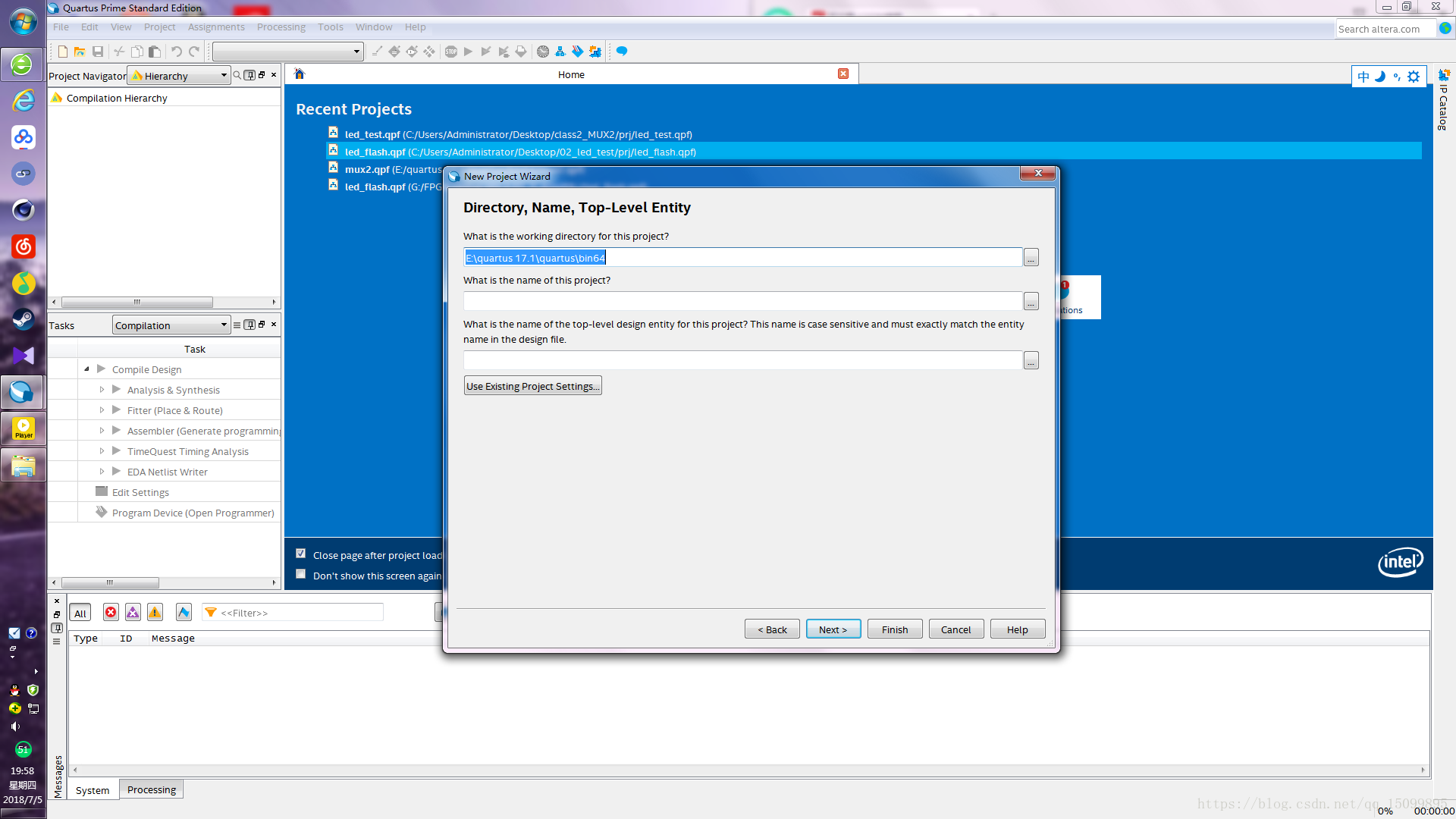
Task: Filter messages by errors red icon
Action: (111, 613)
